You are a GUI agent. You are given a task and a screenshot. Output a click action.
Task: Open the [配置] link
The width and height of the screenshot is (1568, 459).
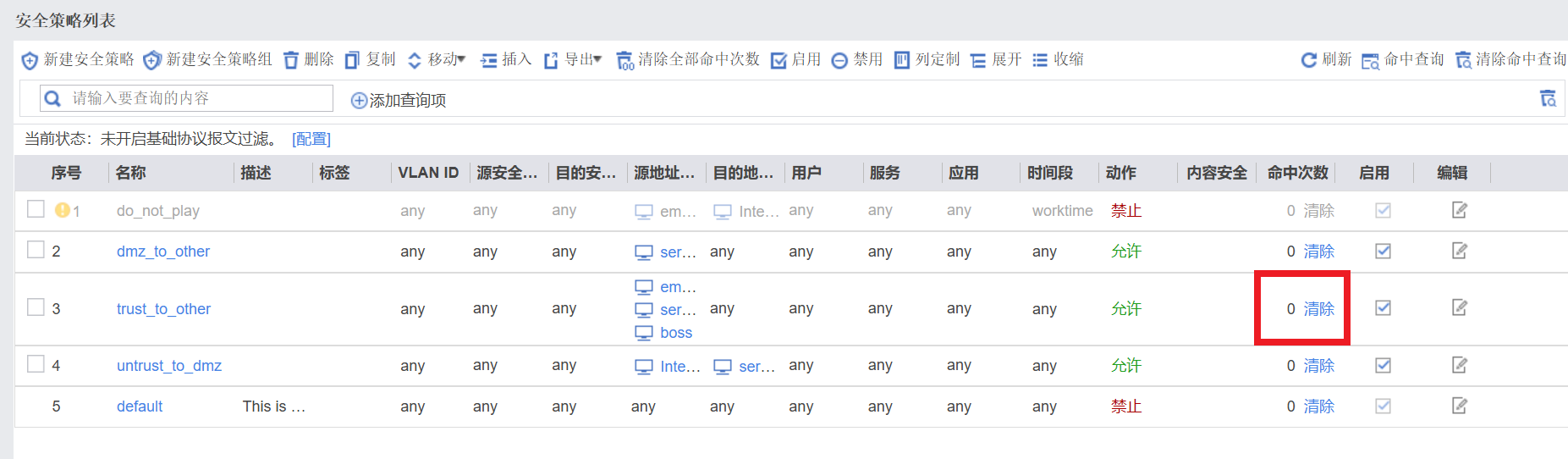pyautogui.click(x=311, y=139)
